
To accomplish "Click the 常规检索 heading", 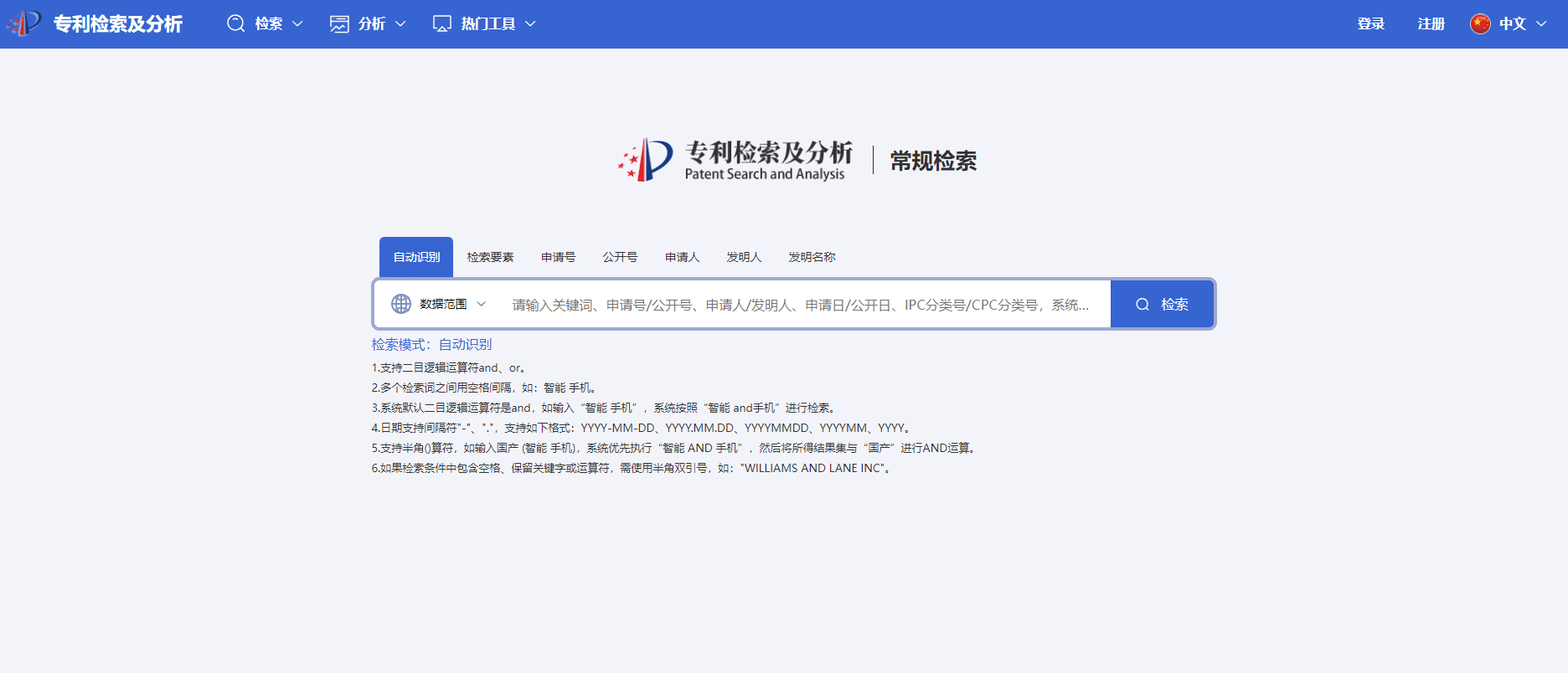I will click(933, 161).
